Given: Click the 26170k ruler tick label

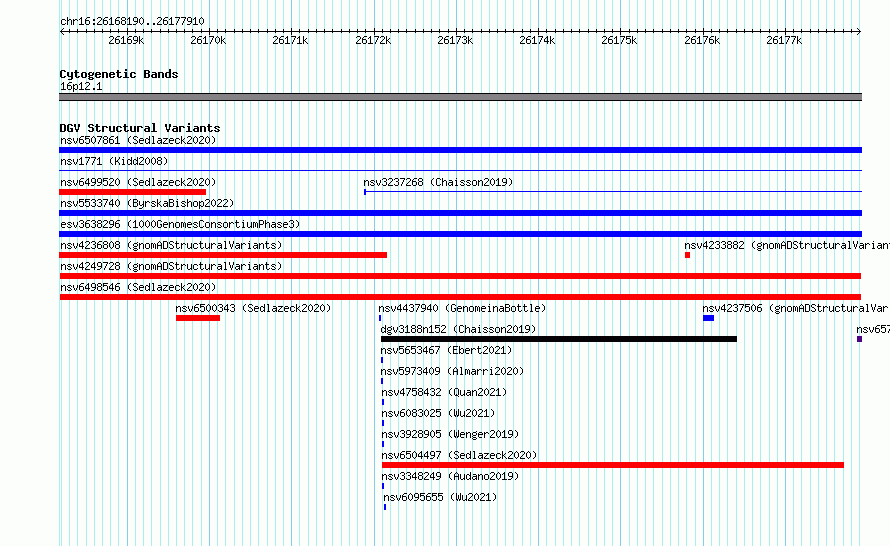Looking at the screenshot, I should click(x=208, y=40).
